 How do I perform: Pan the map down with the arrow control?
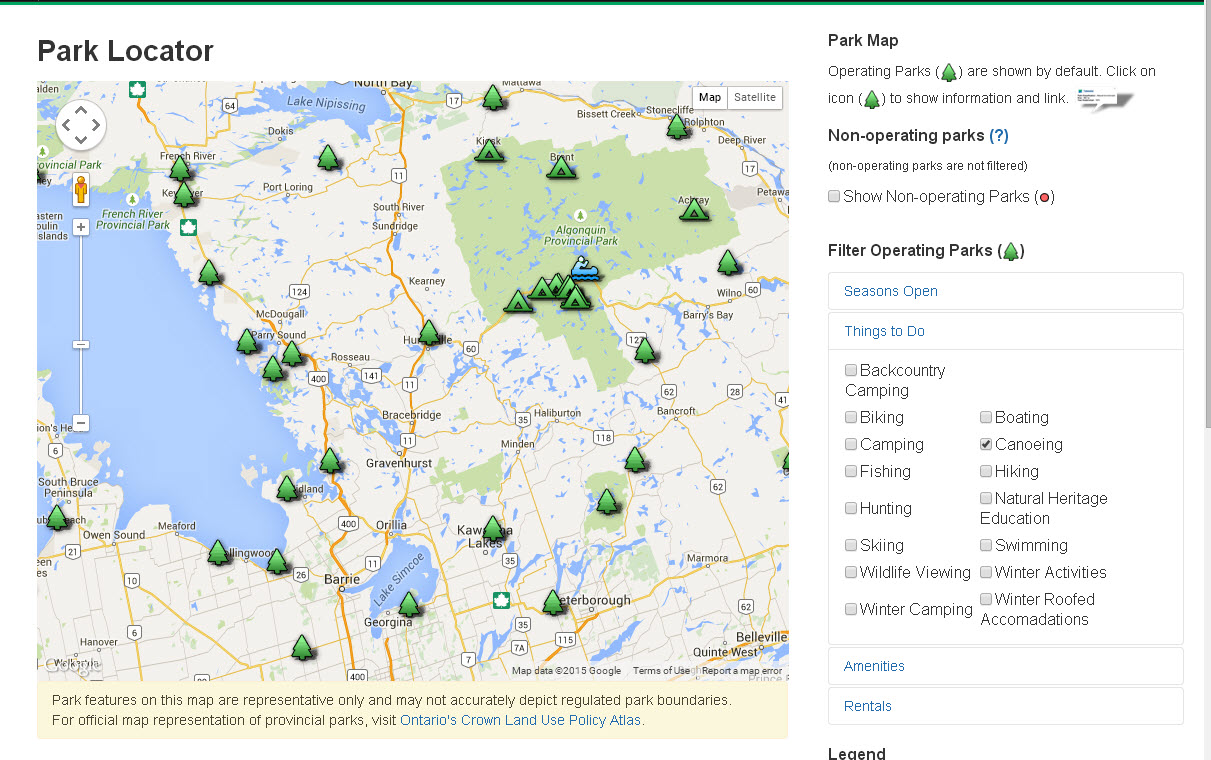tap(81, 142)
